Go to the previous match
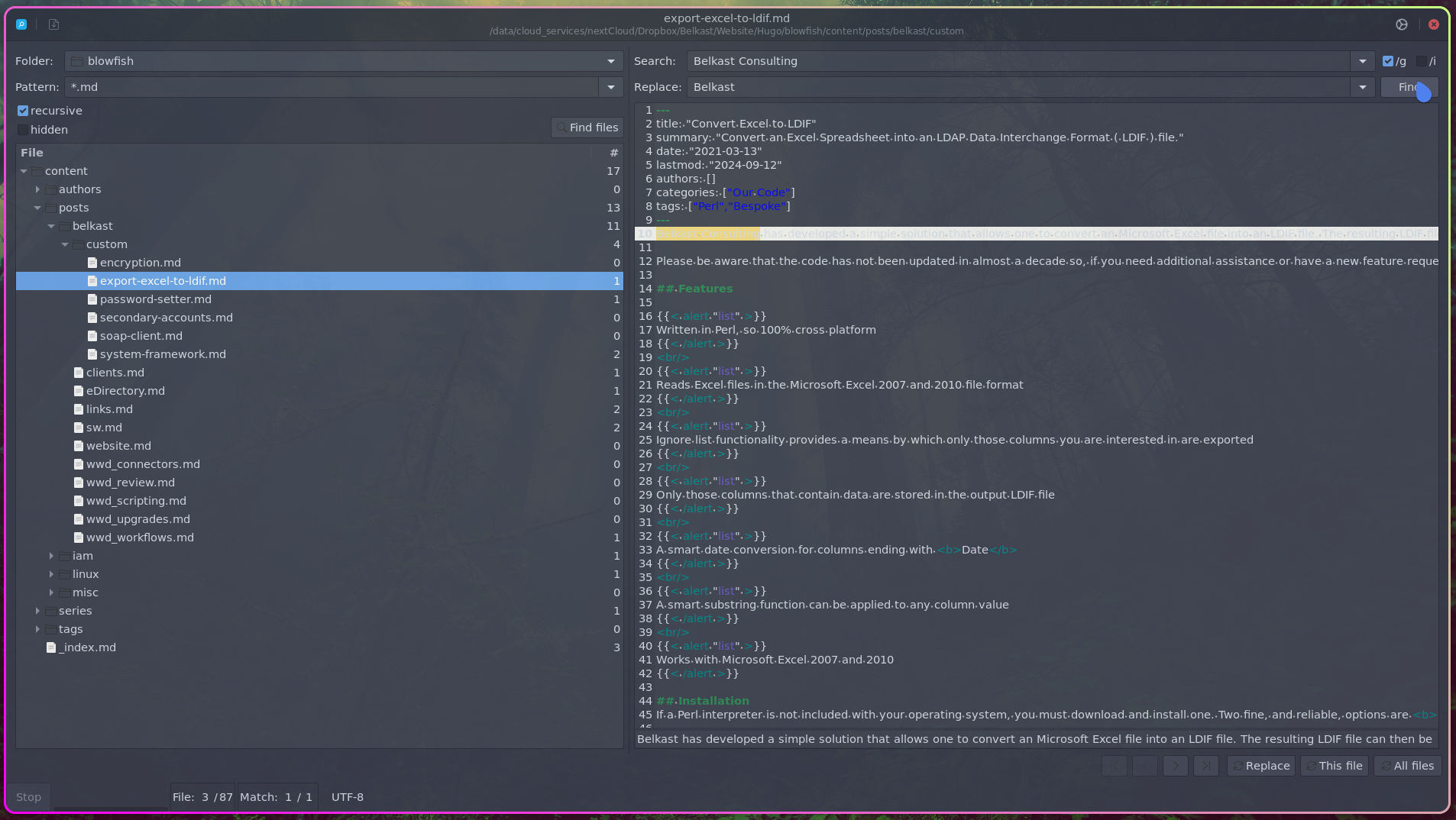 [x=1145, y=766]
